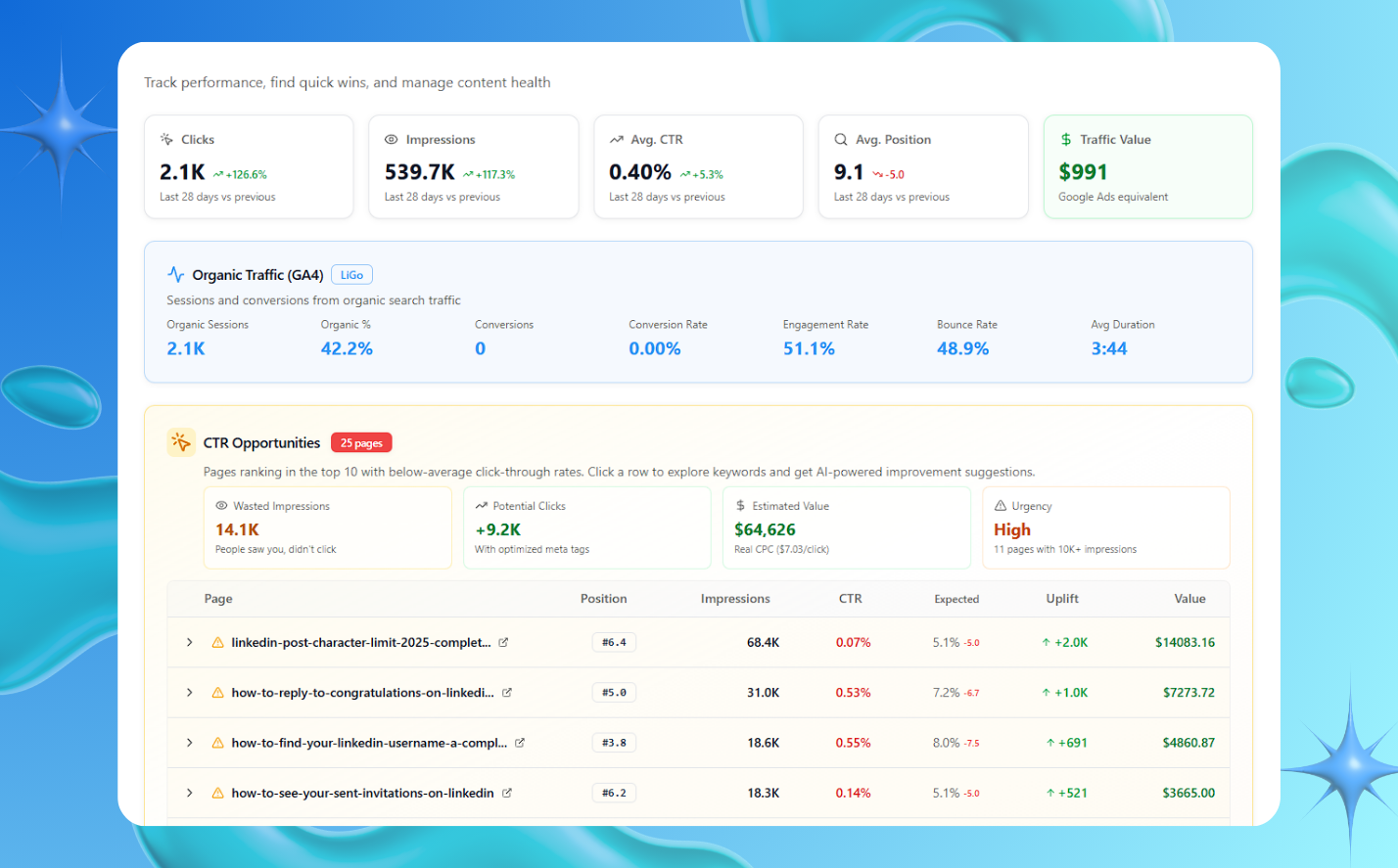Screen dimensions: 1398x868
Task: Click the $4860.87 value cell
Action: pyautogui.click(x=1188, y=743)
